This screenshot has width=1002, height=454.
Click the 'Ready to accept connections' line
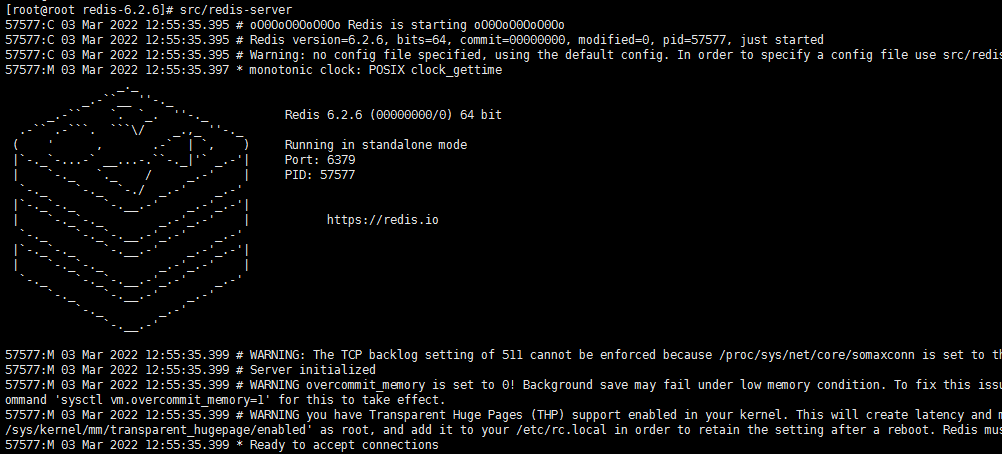click(x=222, y=445)
